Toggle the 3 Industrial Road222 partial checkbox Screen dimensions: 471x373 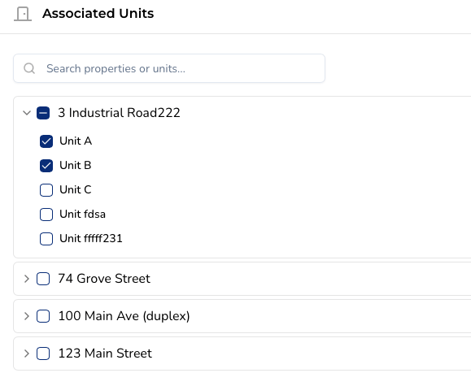[x=43, y=113]
